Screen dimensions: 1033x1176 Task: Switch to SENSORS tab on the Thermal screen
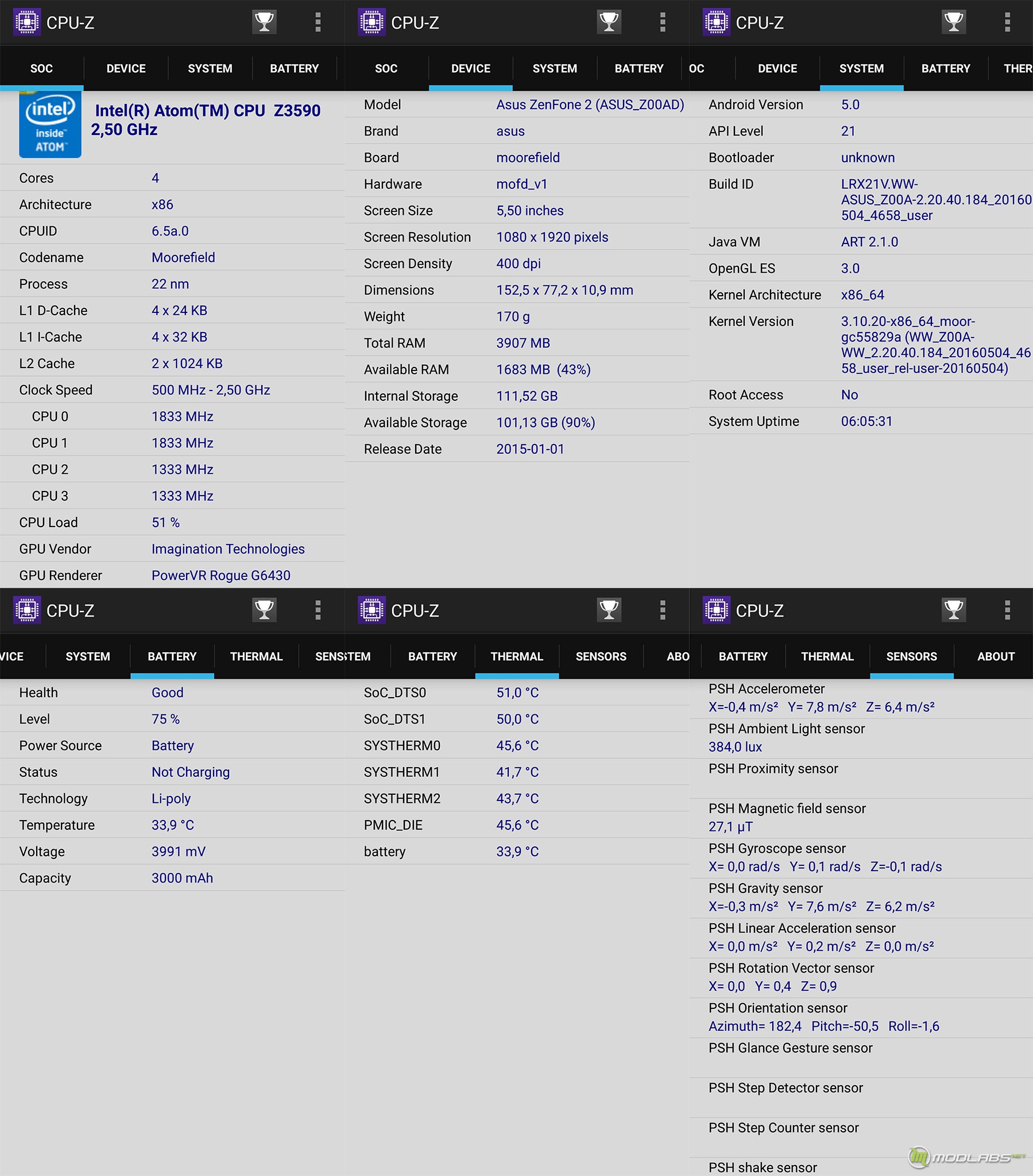[x=601, y=656]
